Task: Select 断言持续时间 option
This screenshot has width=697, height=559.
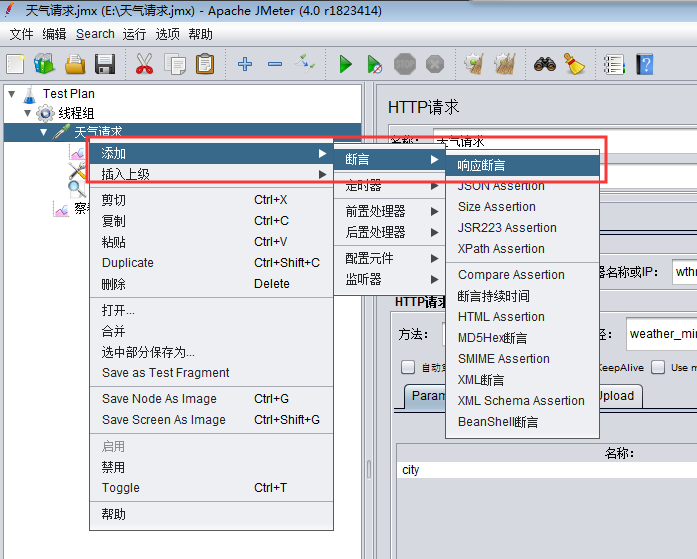Action: point(522,296)
